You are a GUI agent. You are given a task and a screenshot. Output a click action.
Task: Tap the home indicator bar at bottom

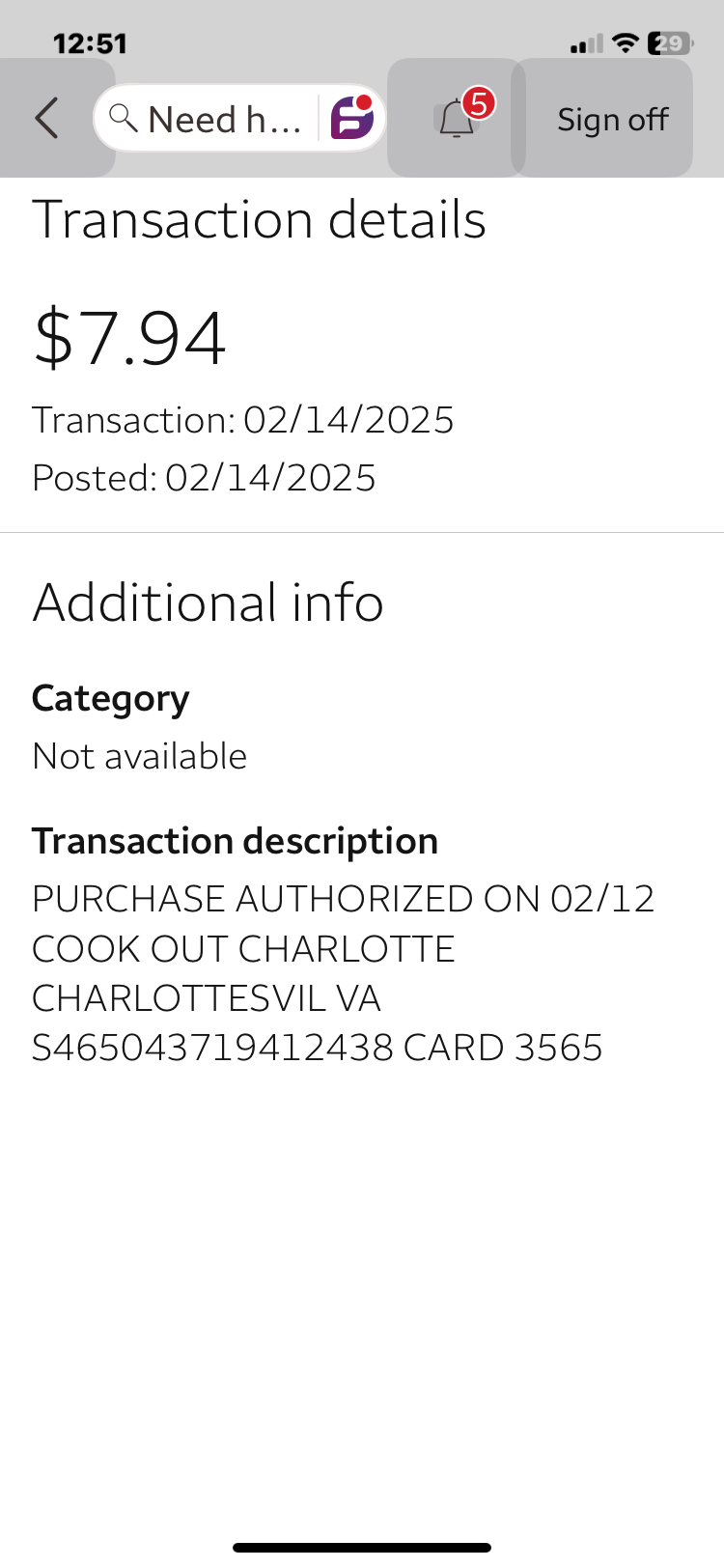362,1547
